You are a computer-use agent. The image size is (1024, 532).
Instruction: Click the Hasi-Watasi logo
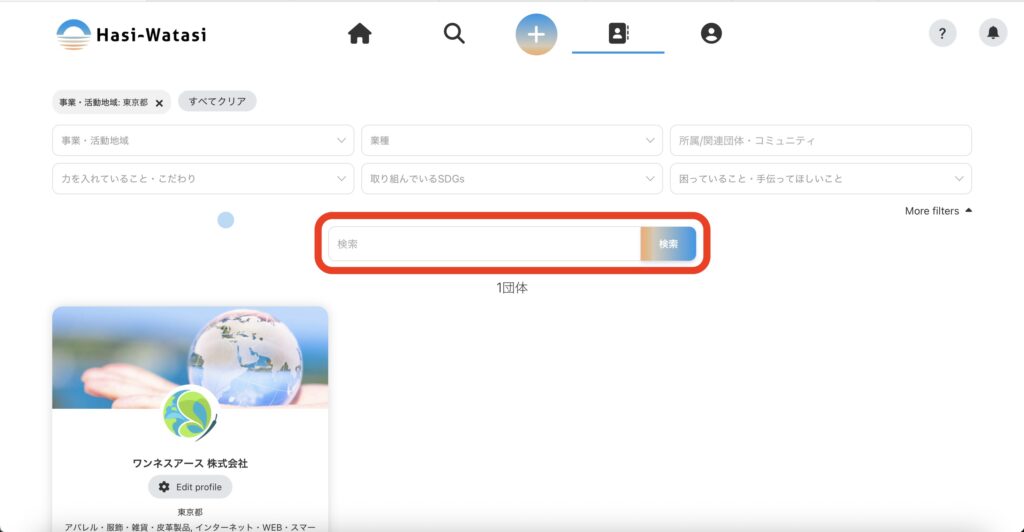pos(131,34)
